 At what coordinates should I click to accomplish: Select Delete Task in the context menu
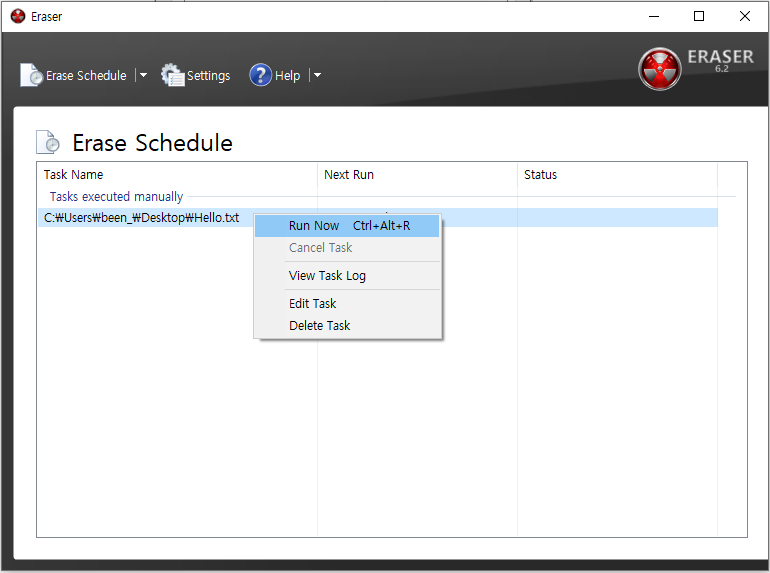[319, 326]
